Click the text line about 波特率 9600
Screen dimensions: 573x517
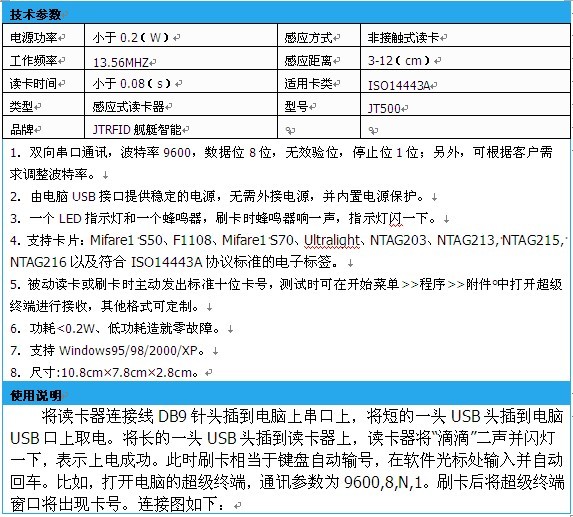281,152
